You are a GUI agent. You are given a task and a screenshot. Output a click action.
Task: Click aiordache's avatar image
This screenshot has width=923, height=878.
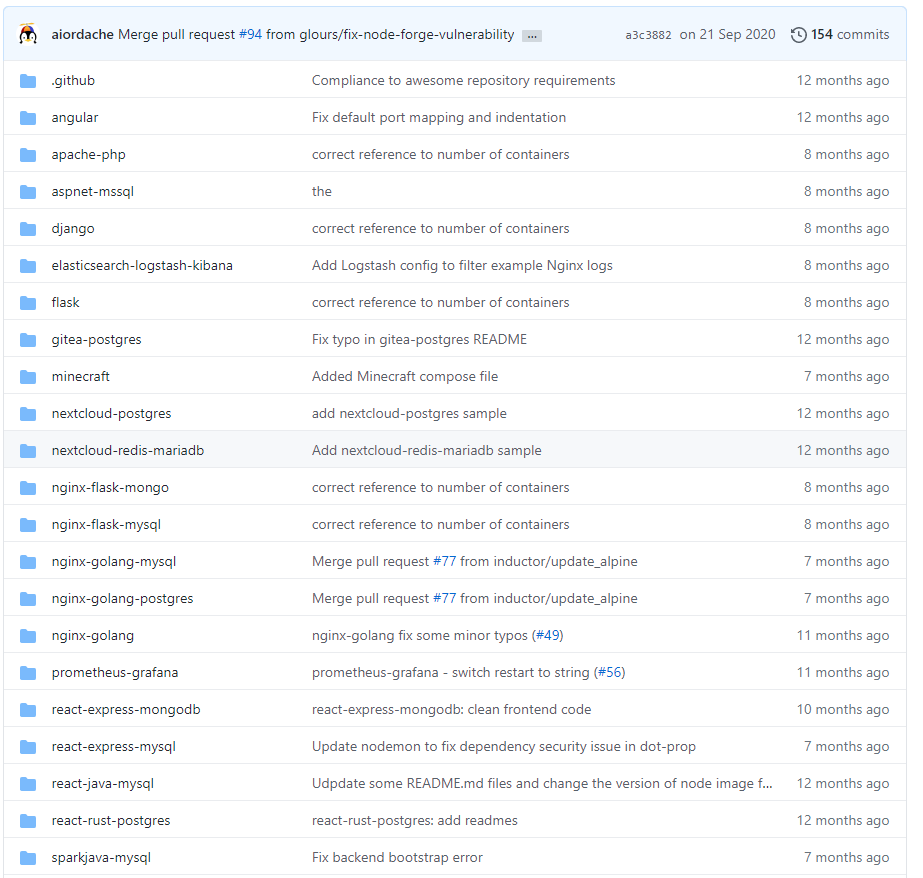pyautogui.click(x=28, y=34)
